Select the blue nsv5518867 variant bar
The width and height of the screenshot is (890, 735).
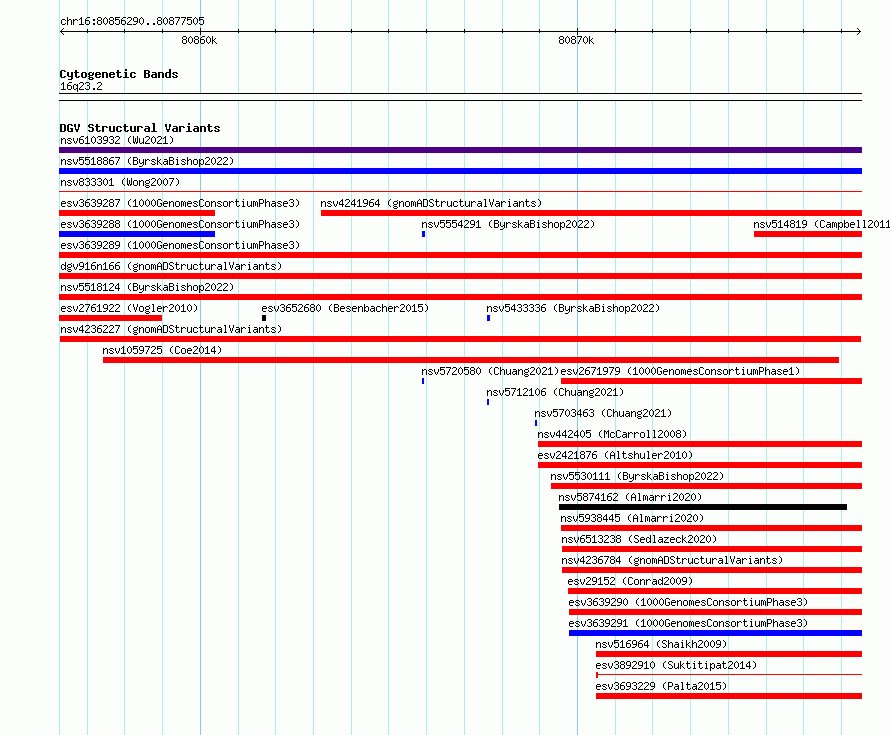[x=460, y=171]
